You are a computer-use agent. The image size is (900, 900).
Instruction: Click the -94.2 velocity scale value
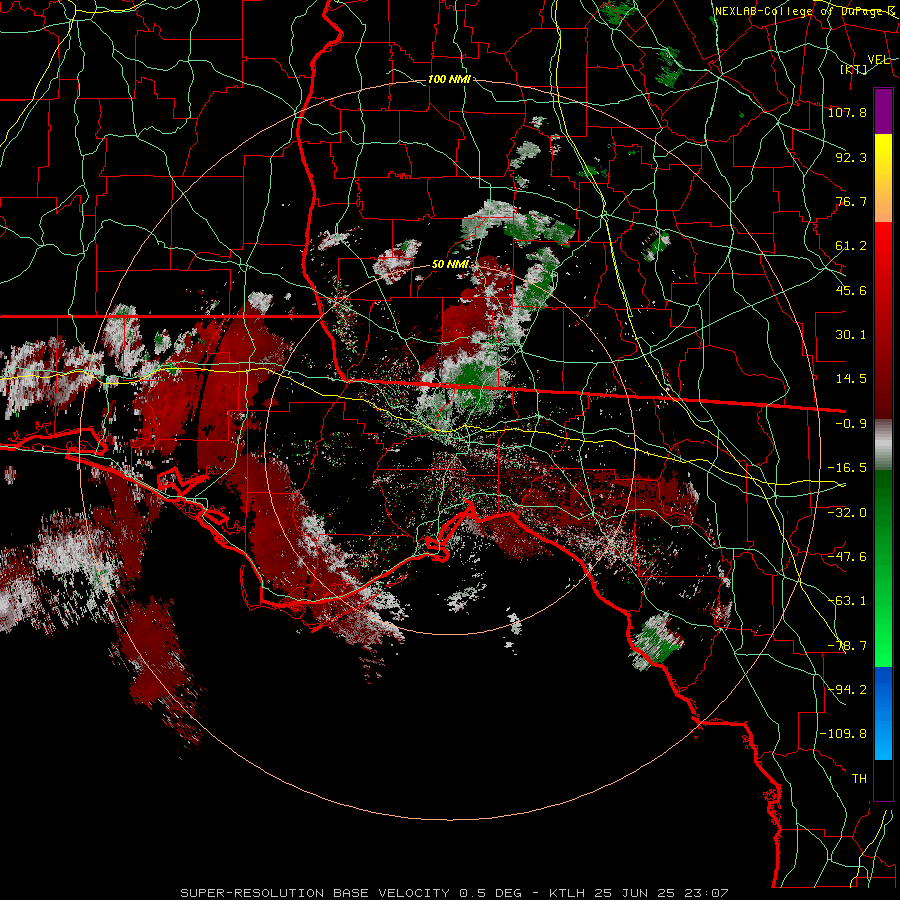[x=847, y=690]
